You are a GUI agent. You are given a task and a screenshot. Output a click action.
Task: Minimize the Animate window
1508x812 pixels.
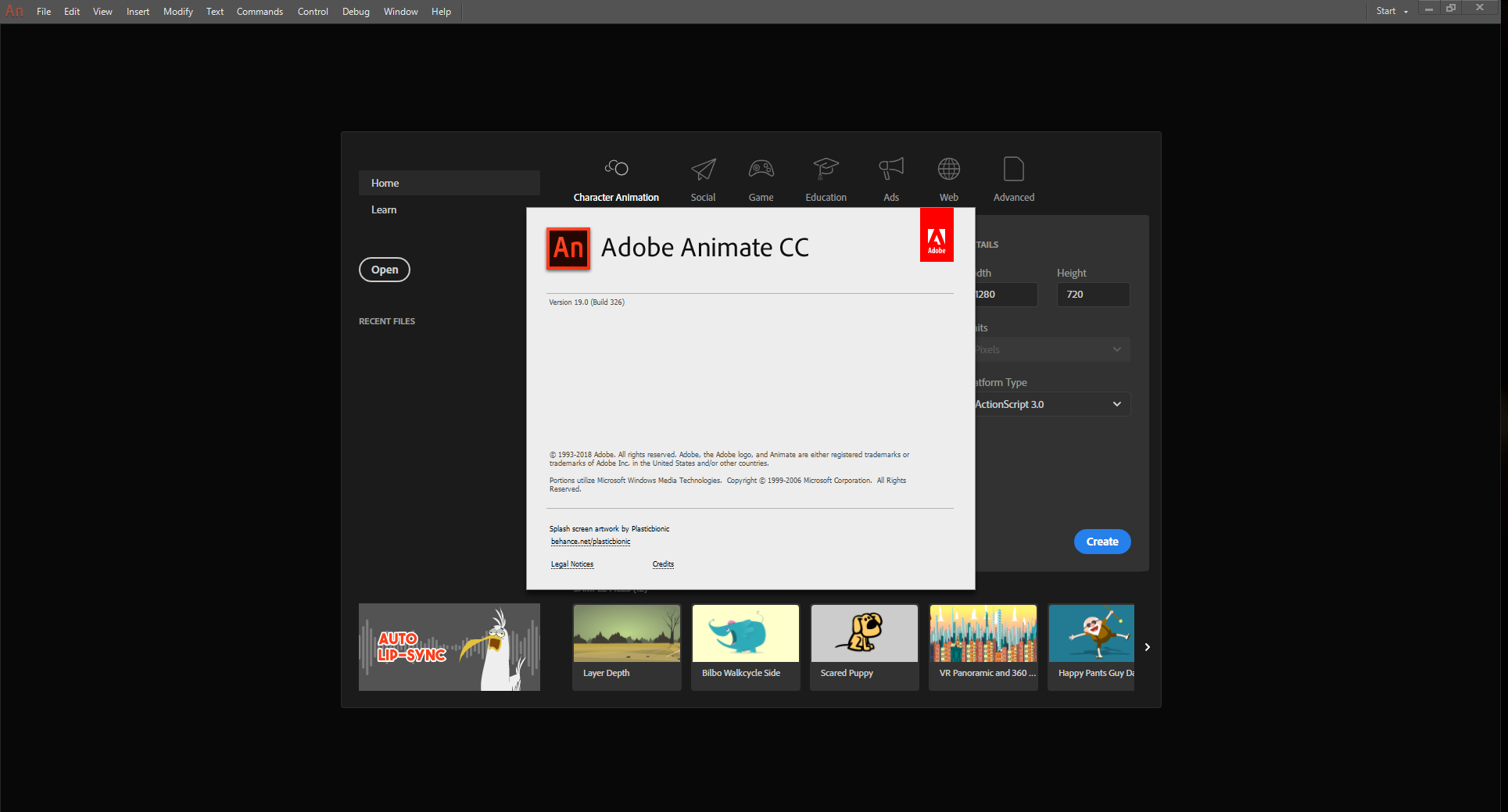[1428, 9]
